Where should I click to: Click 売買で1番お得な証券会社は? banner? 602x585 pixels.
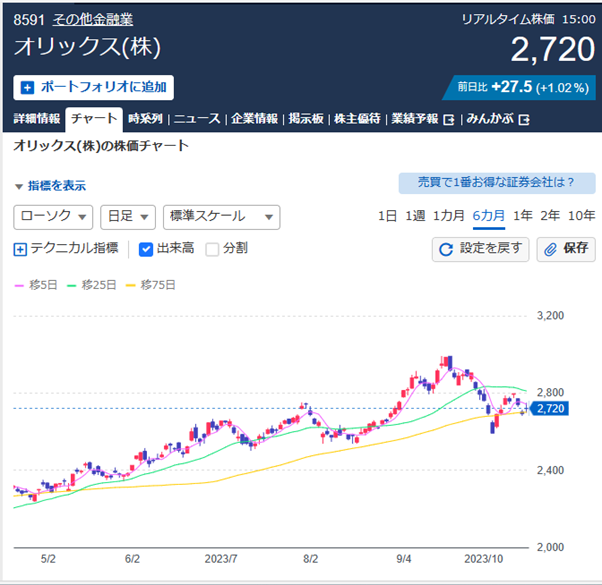[x=497, y=183]
